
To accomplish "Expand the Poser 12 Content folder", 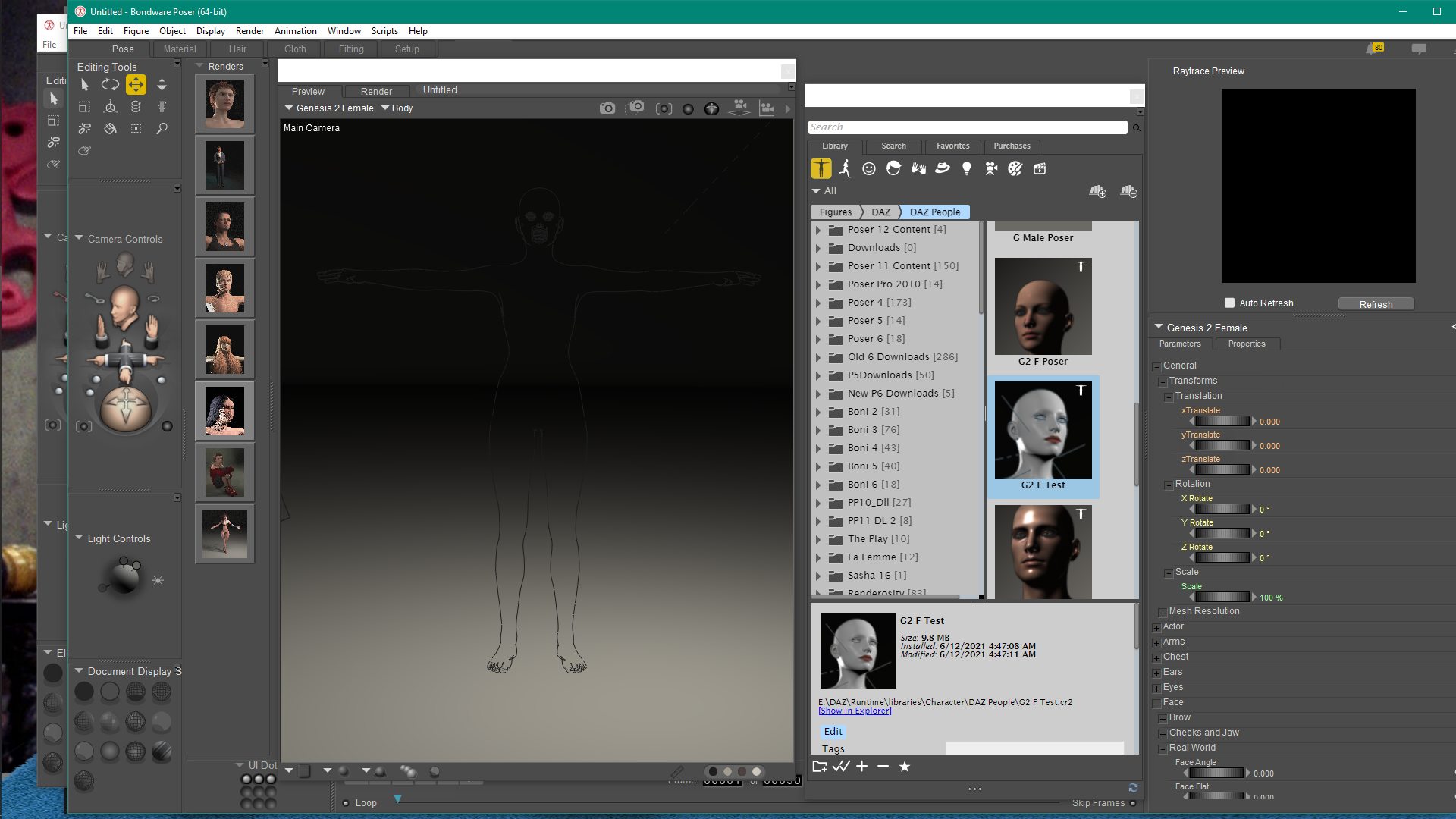I will pos(818,230).
